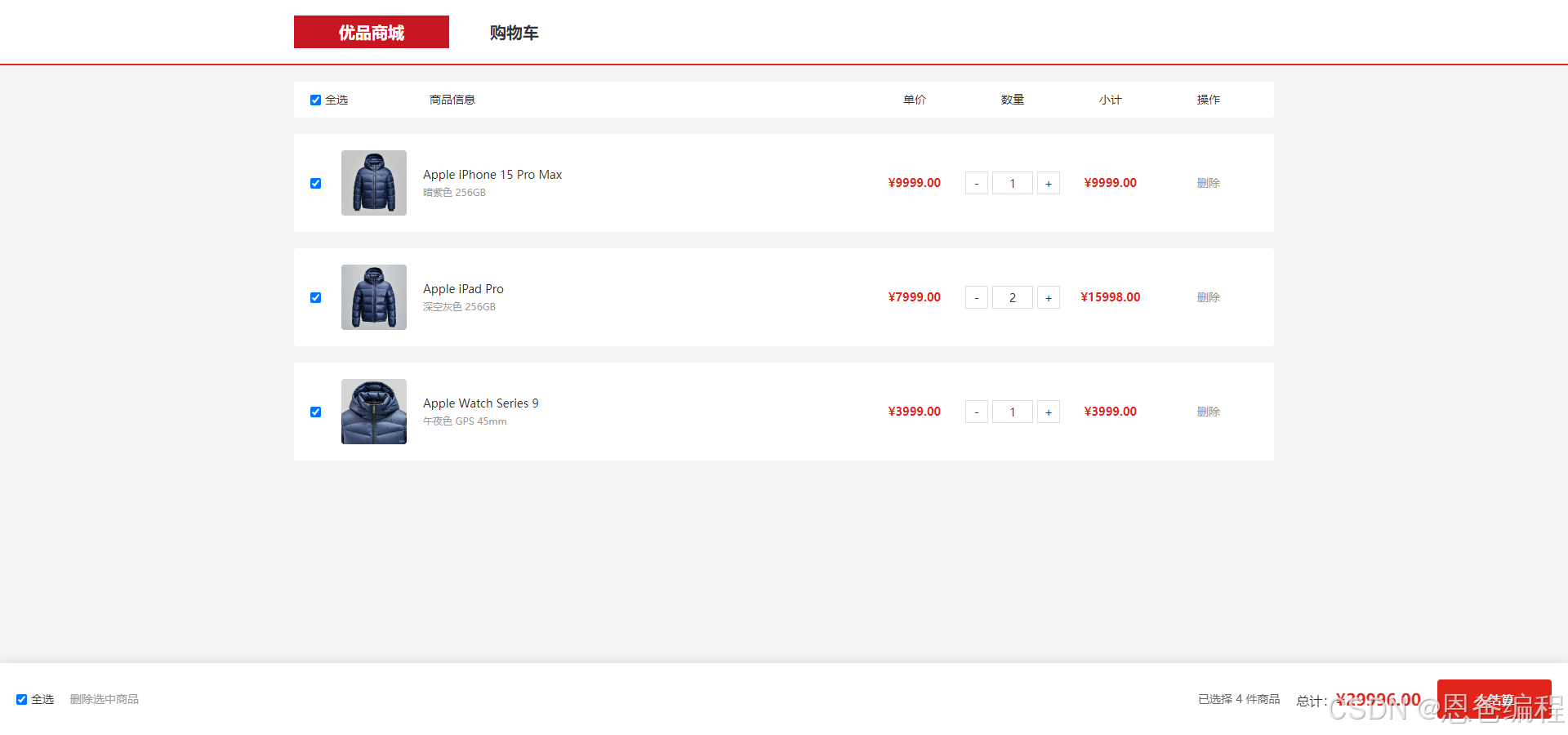Click the 优品商城 logo button

[x=372, y=32]
